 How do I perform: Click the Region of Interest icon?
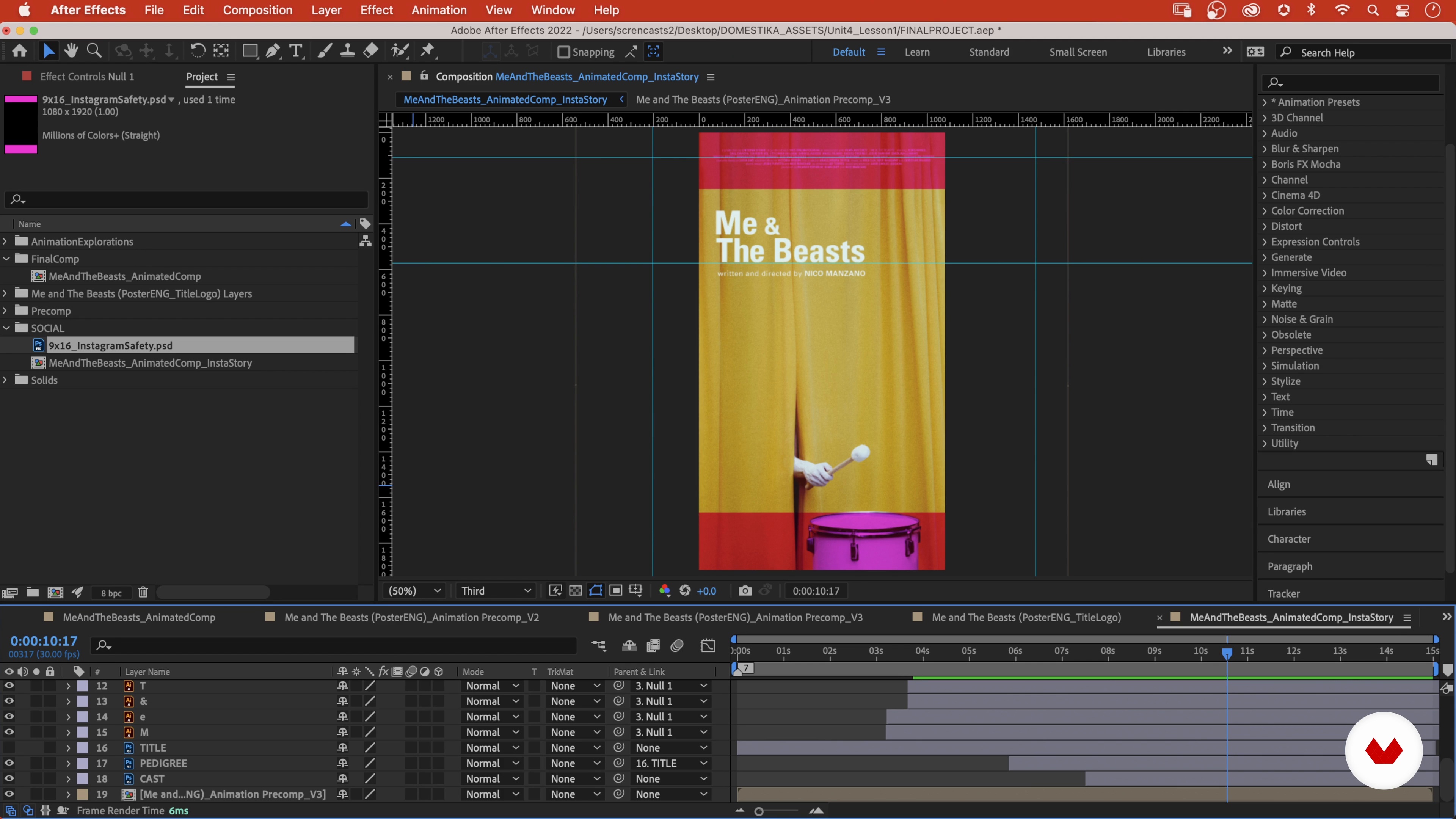[615, 591]
